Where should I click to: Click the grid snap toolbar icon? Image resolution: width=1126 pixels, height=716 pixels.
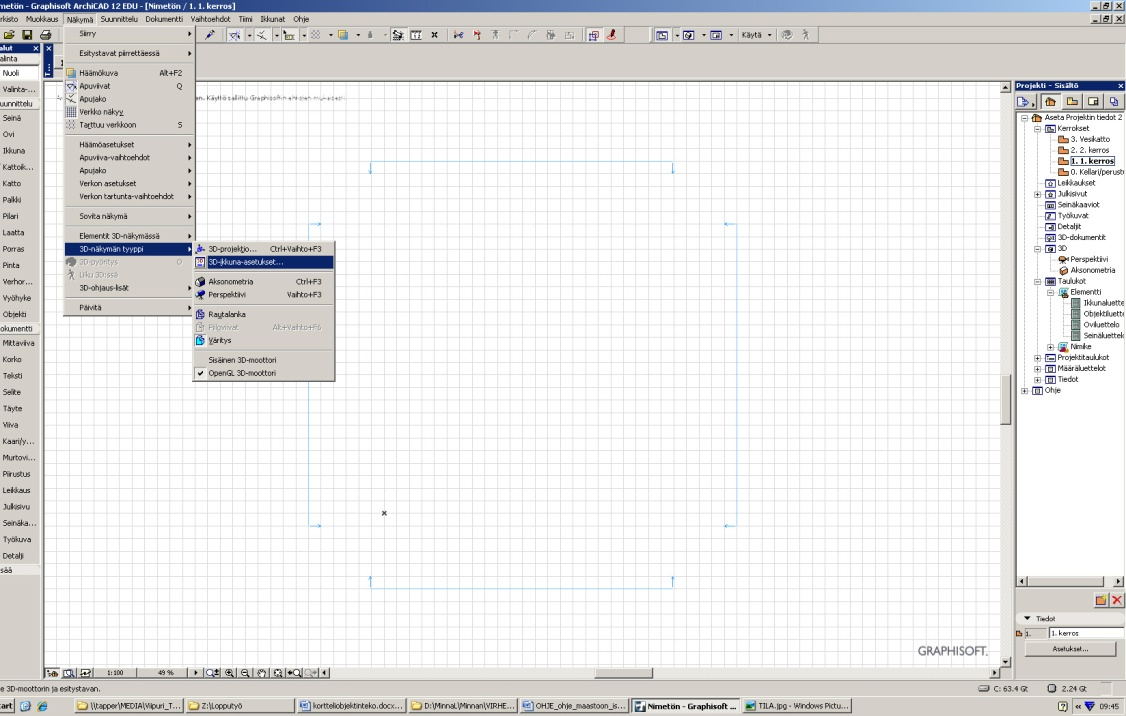tap(315, 34)
